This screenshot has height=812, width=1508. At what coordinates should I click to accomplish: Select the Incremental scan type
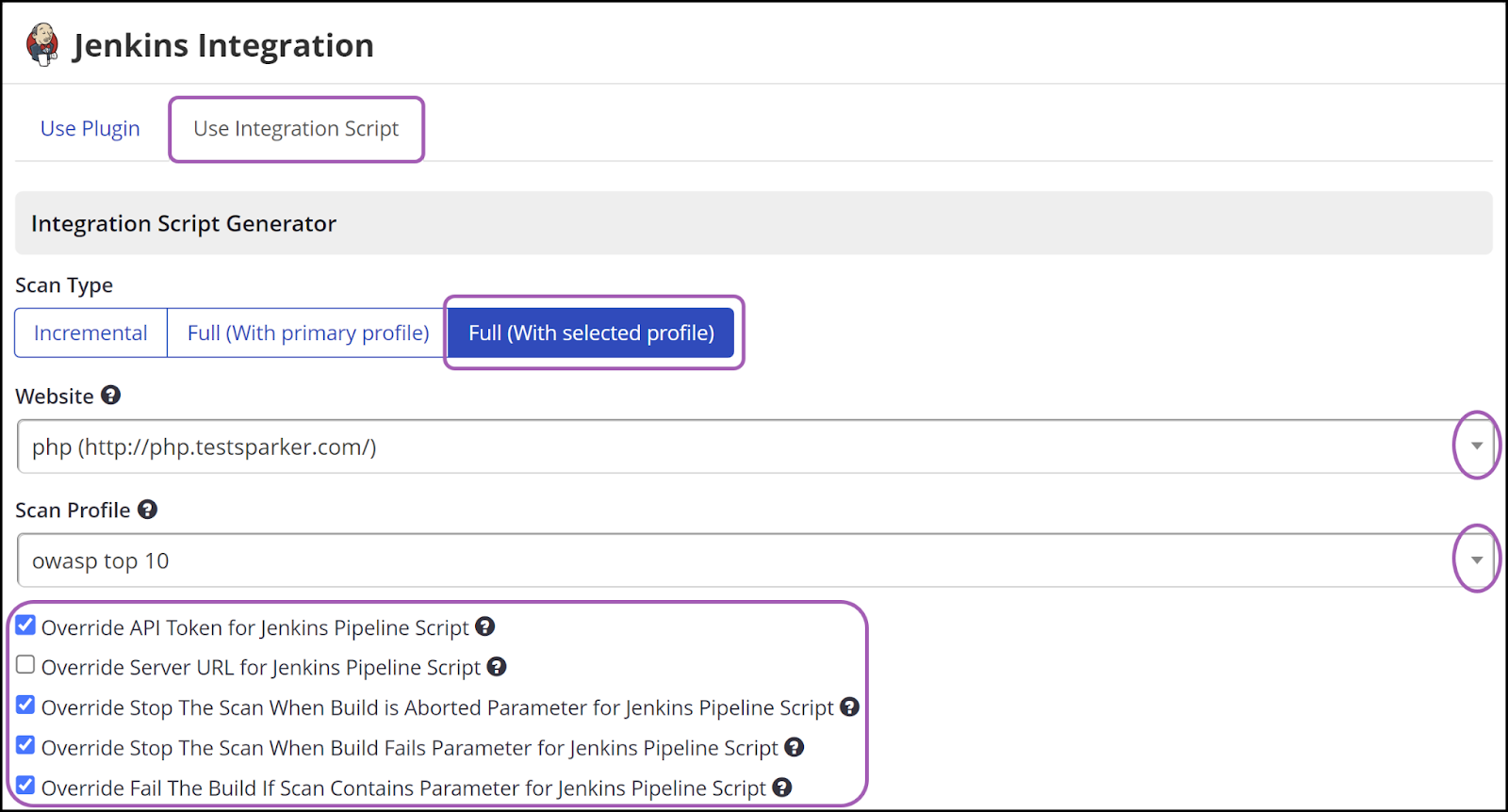(90, 333)
